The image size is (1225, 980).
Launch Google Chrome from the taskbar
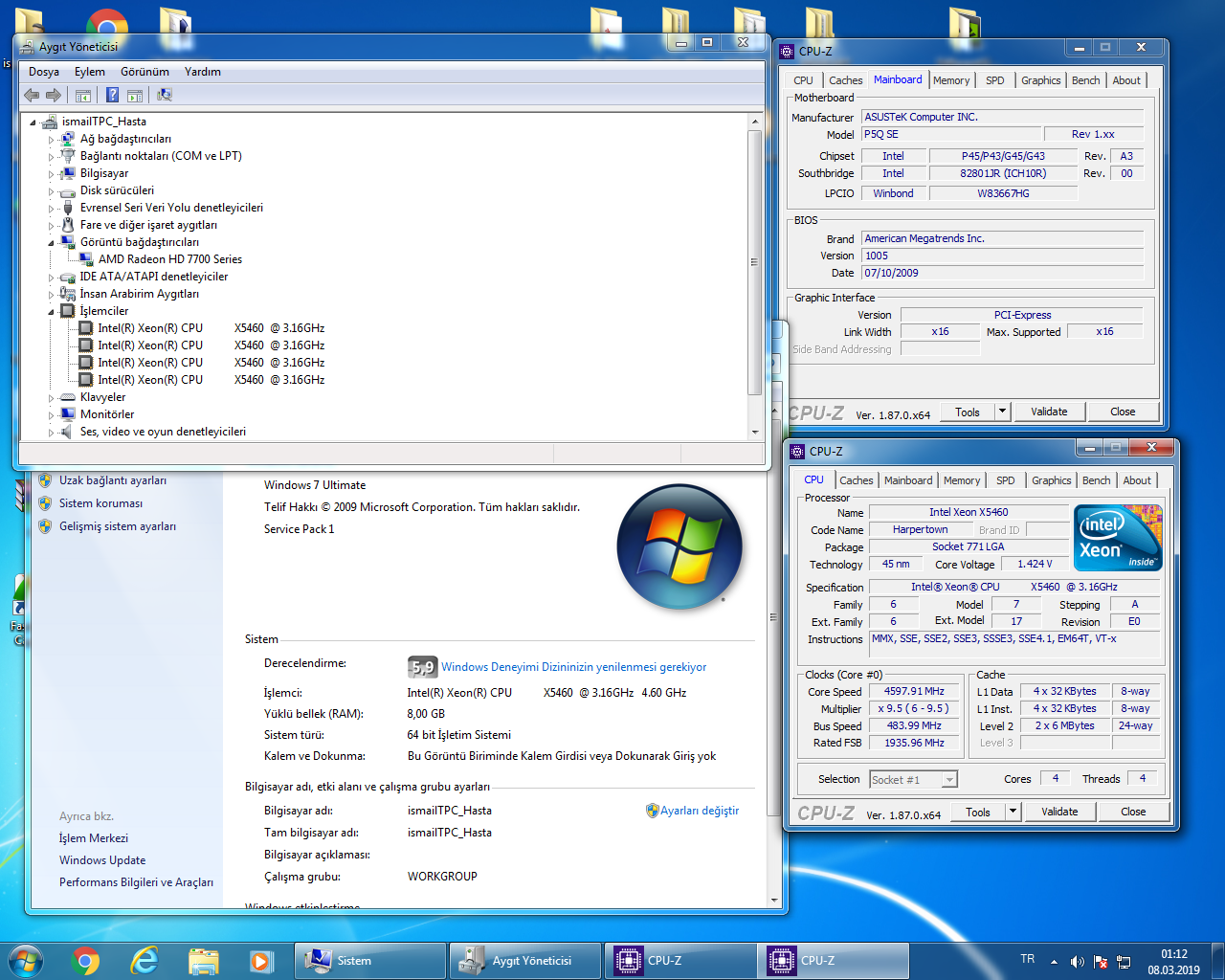coord(85,960)
